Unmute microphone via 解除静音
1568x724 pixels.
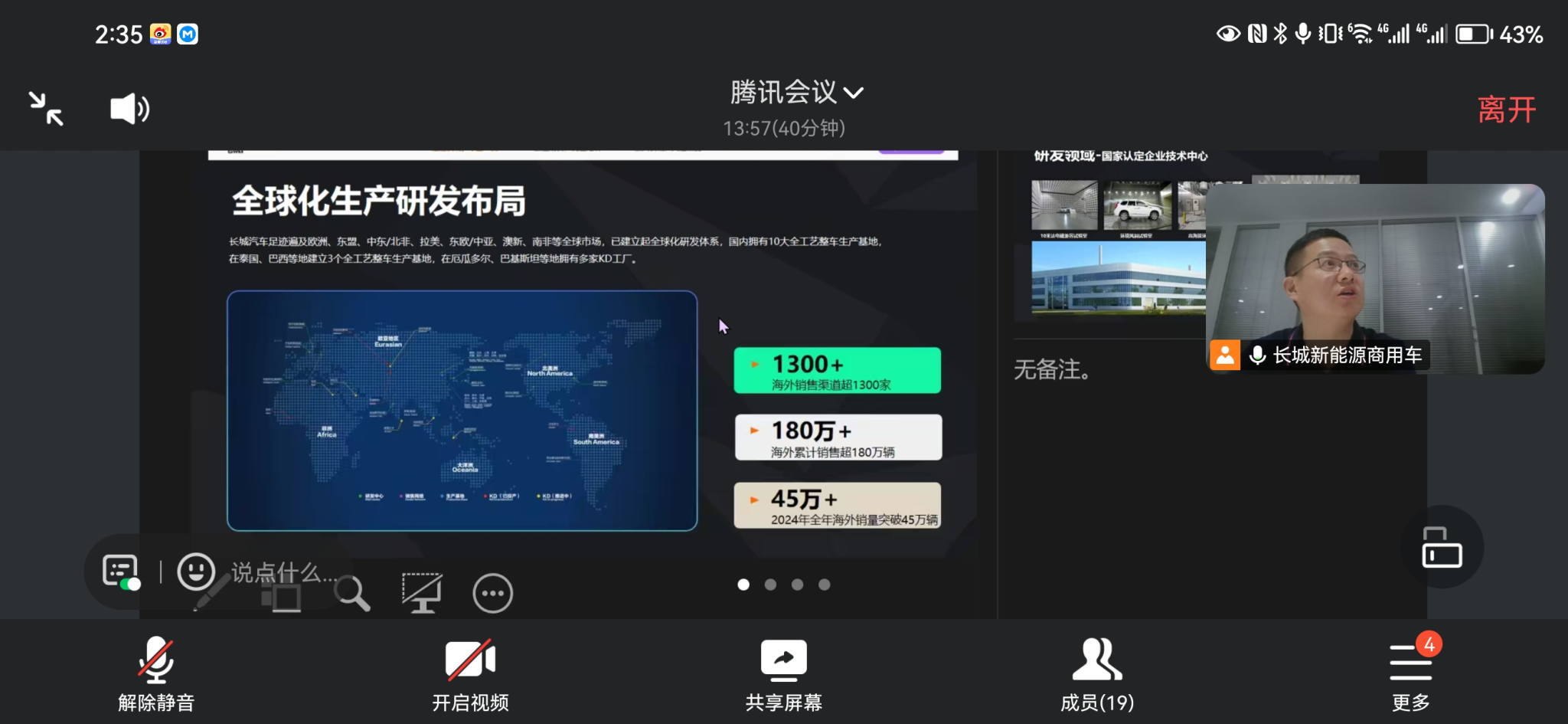pyautogui.click(x=156, y=674)
